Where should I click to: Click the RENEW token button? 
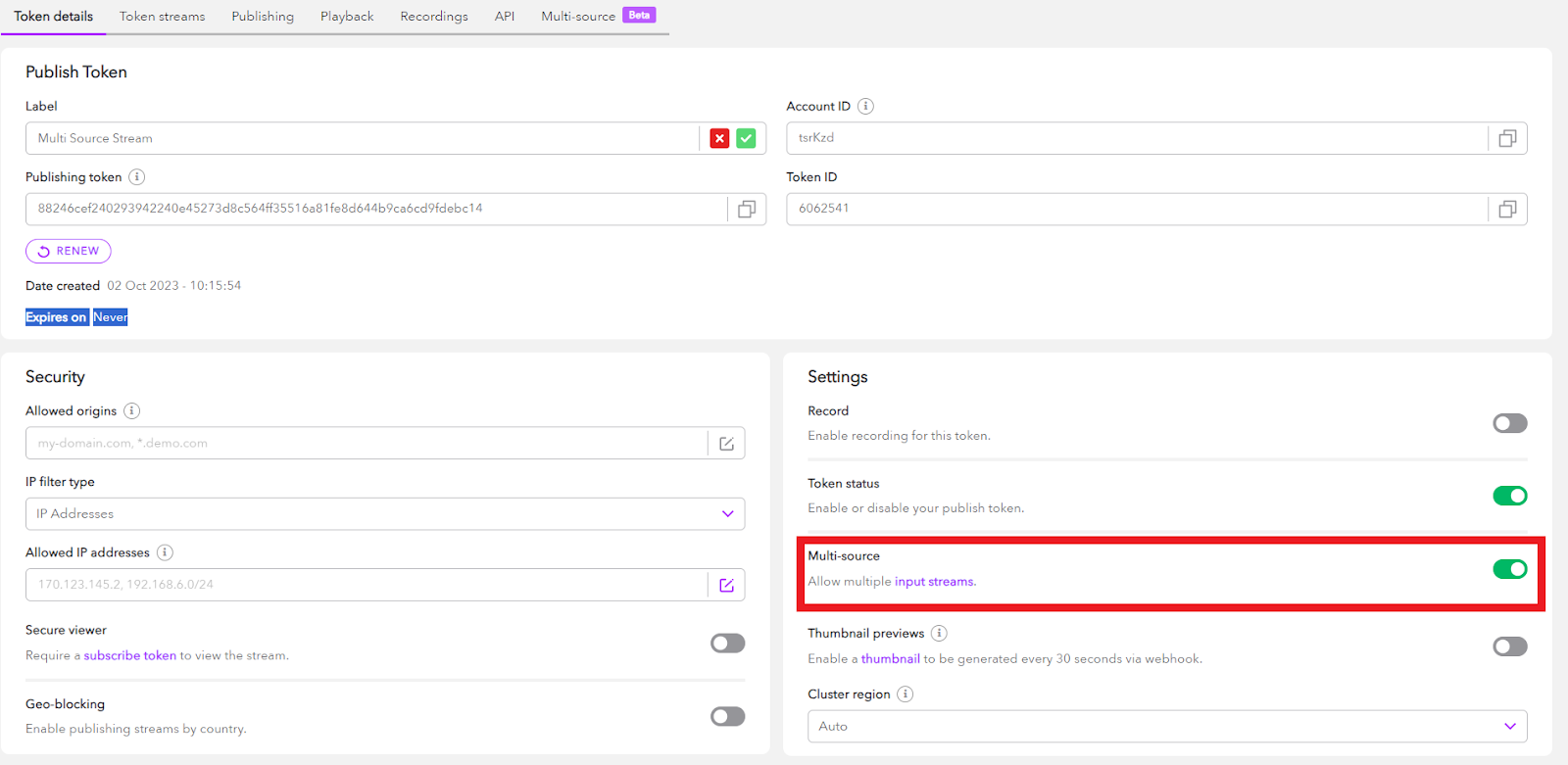point(69,252)
